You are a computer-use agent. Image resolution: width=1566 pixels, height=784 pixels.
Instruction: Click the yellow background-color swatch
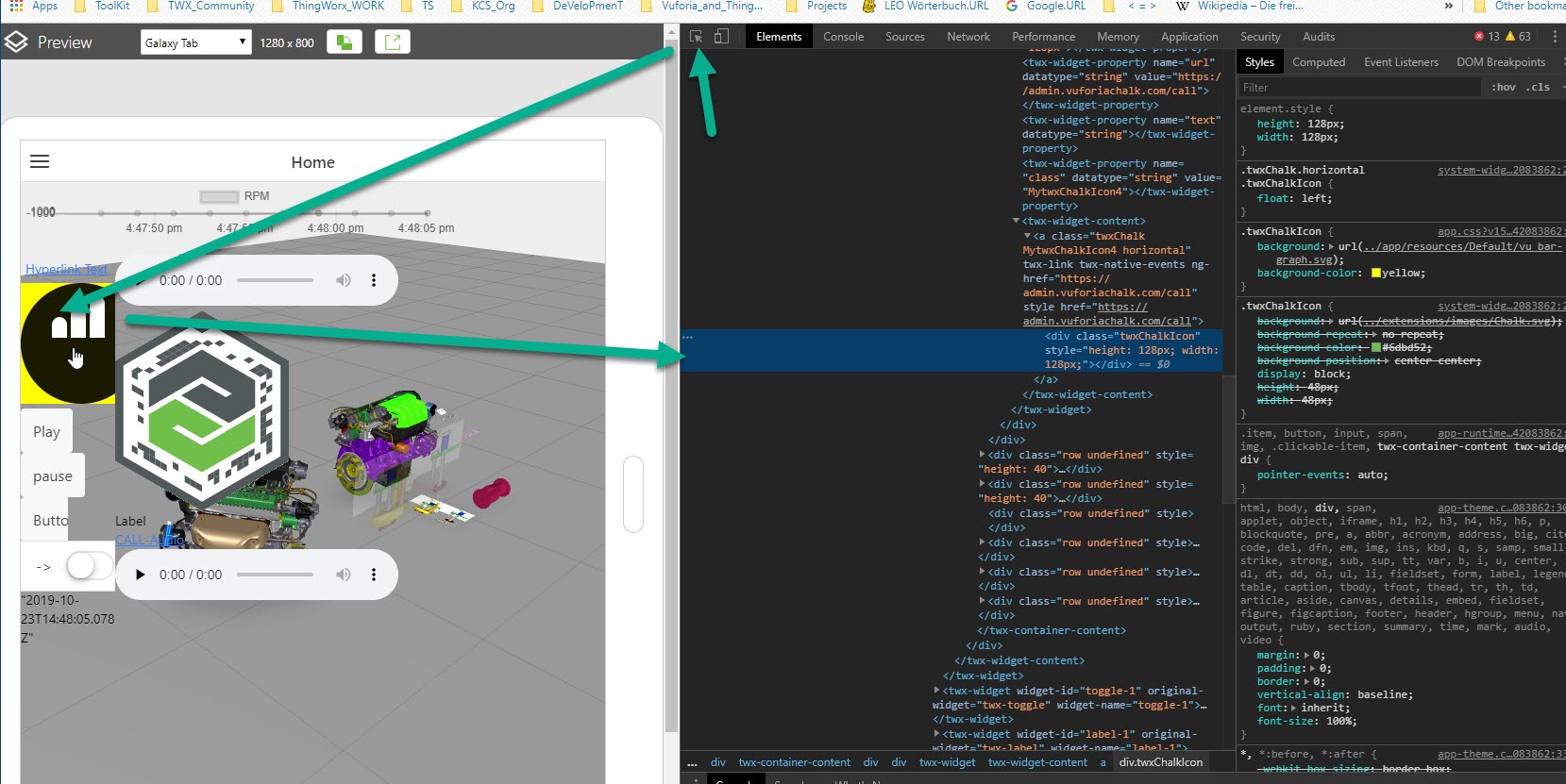coord(1375,274)
